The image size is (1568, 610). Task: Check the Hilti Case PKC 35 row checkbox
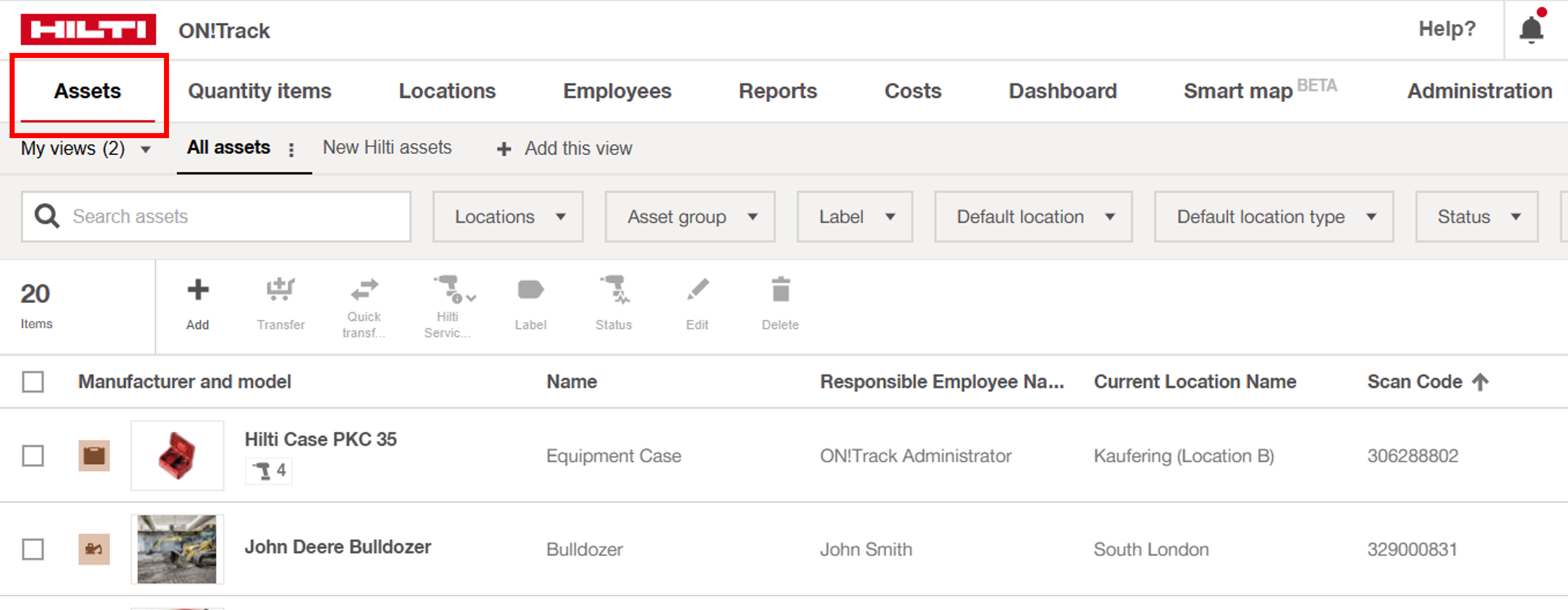(33, 456)
